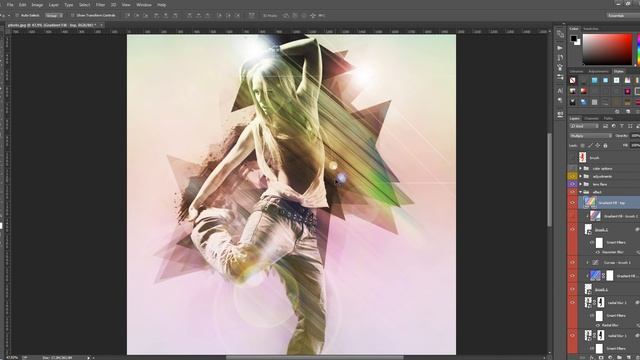Add layer style fx icon
Screen dimensions: 640x360
coord(592,358)
